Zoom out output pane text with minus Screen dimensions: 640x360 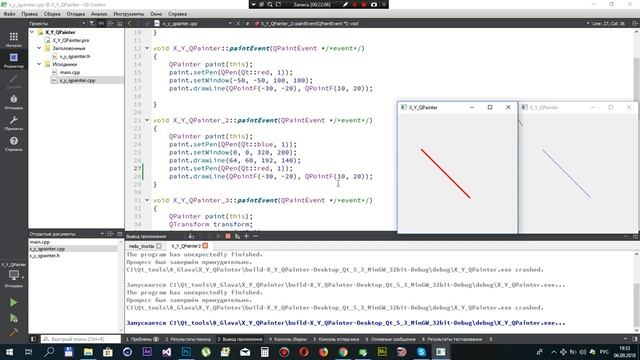256,236
